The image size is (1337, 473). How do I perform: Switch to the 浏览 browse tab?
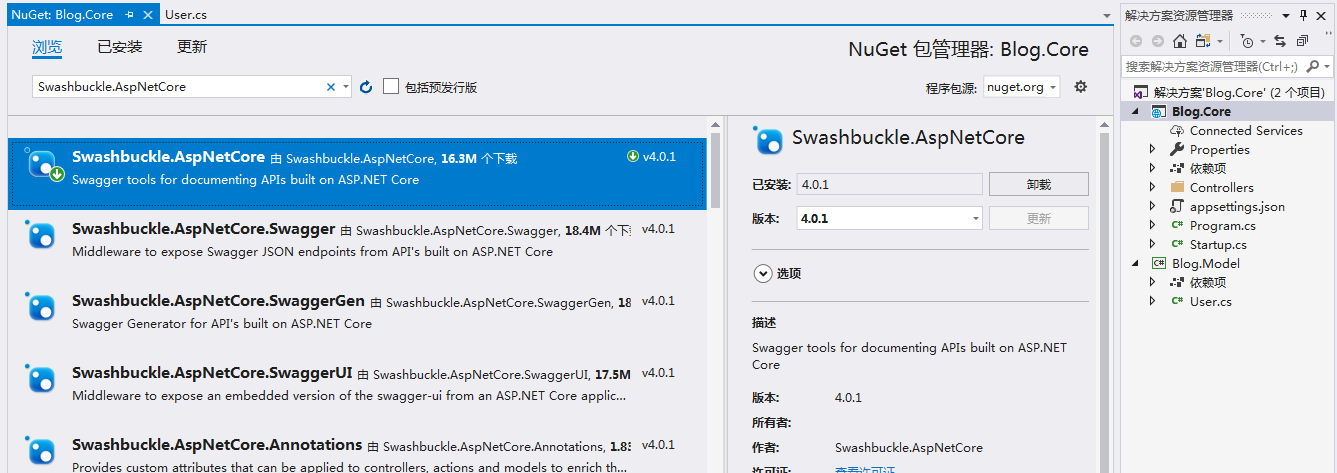click(x=47, y=47)
